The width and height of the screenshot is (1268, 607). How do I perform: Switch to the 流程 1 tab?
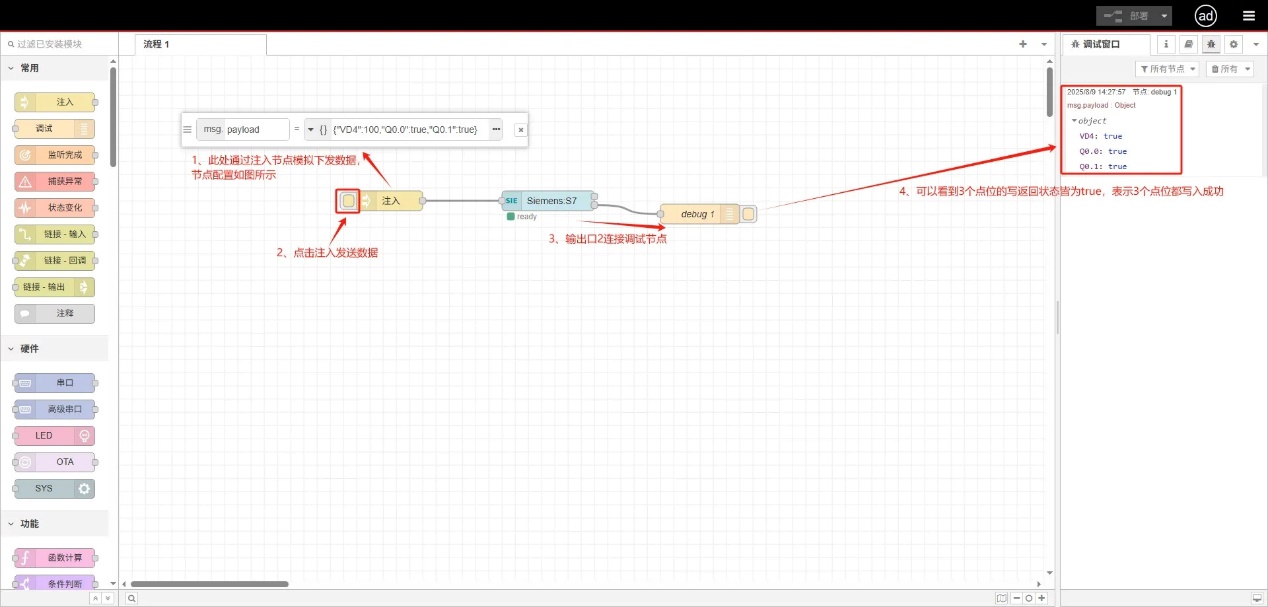[x=157, y=44]
